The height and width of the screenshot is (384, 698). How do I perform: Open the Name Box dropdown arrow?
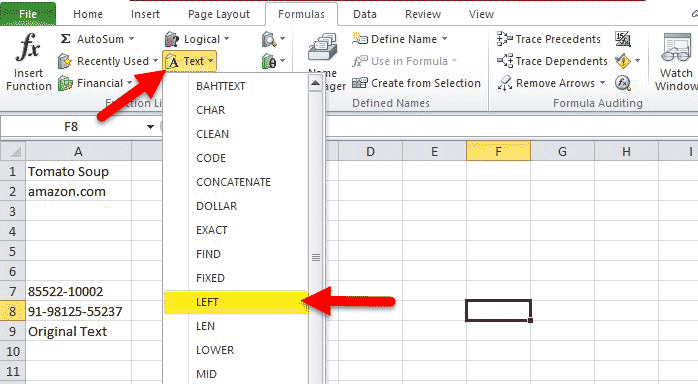(x=150, y=127)
